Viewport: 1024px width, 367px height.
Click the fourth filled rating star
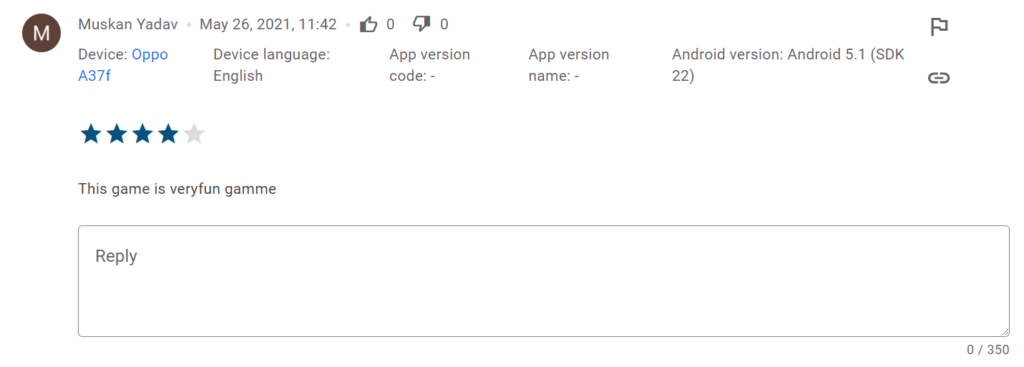tap(168, 135)
